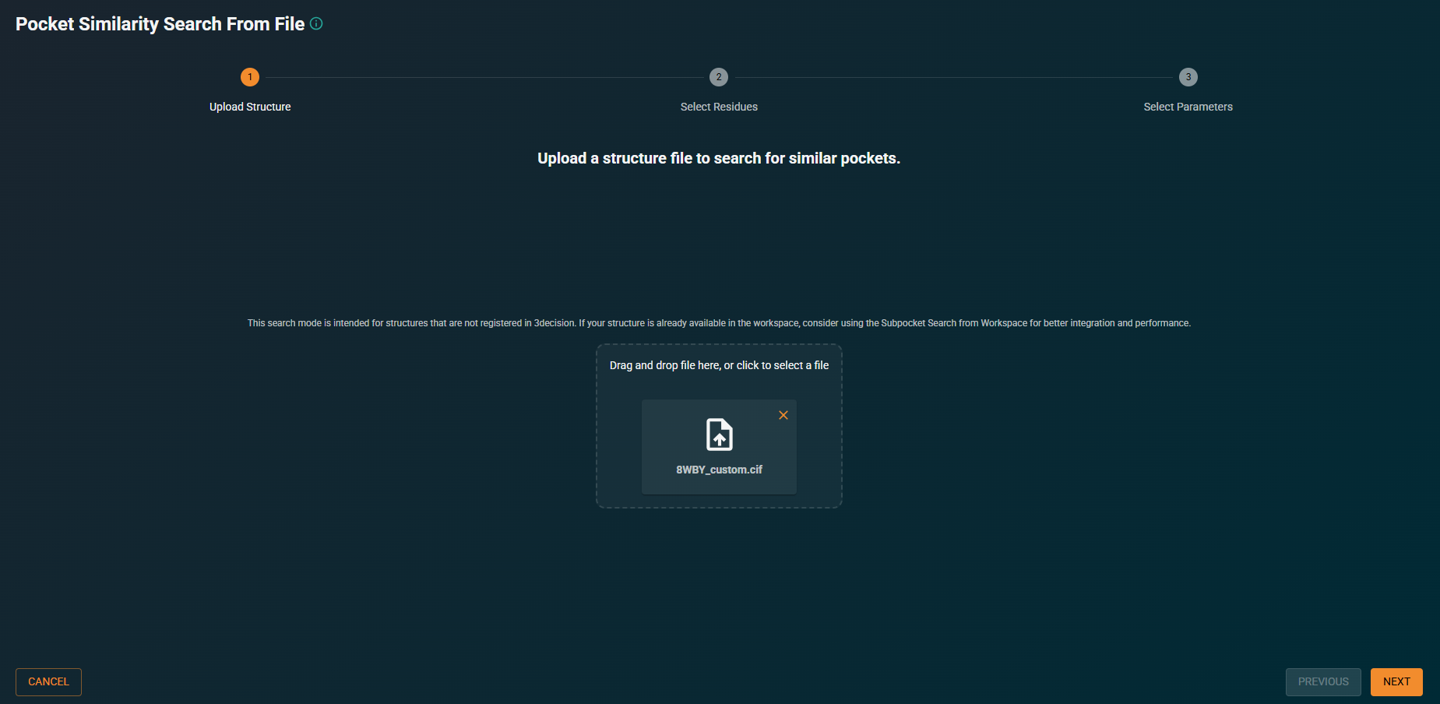Select step 1 circle in the wizard
The height and width of the screenshot is (704, 1440).
click(x=249, y=76)
